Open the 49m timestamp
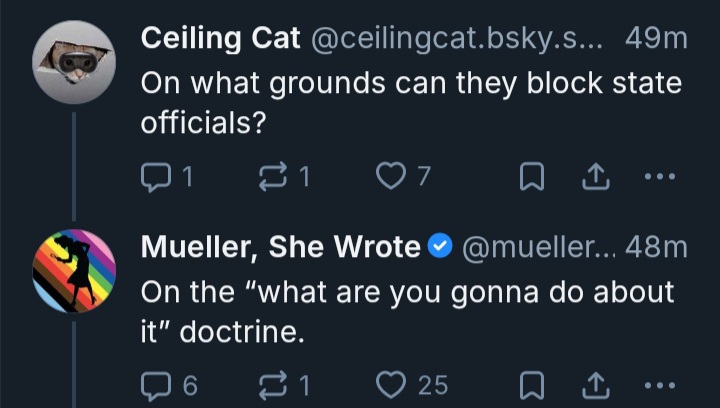This screenshot has width=720, height=408. (x=655, y=38)
